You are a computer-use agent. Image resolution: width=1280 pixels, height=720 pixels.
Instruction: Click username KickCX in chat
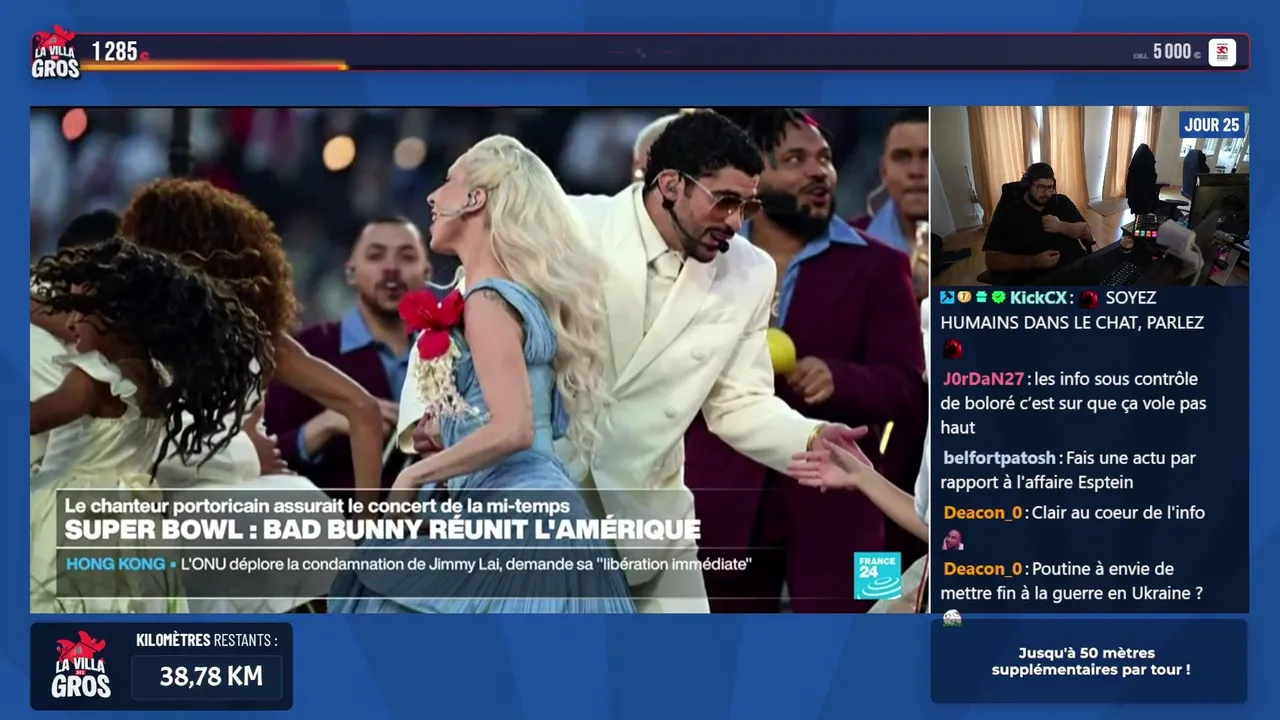click(x=1037, y=298)
